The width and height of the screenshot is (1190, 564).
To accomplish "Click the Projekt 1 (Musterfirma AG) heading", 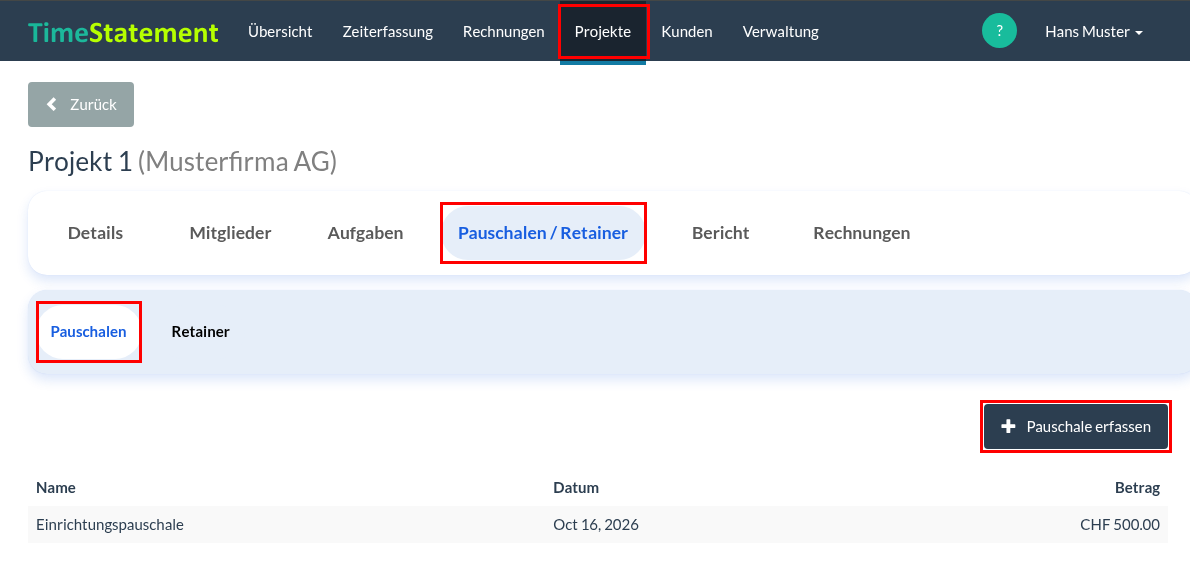I will pos(183,162).
